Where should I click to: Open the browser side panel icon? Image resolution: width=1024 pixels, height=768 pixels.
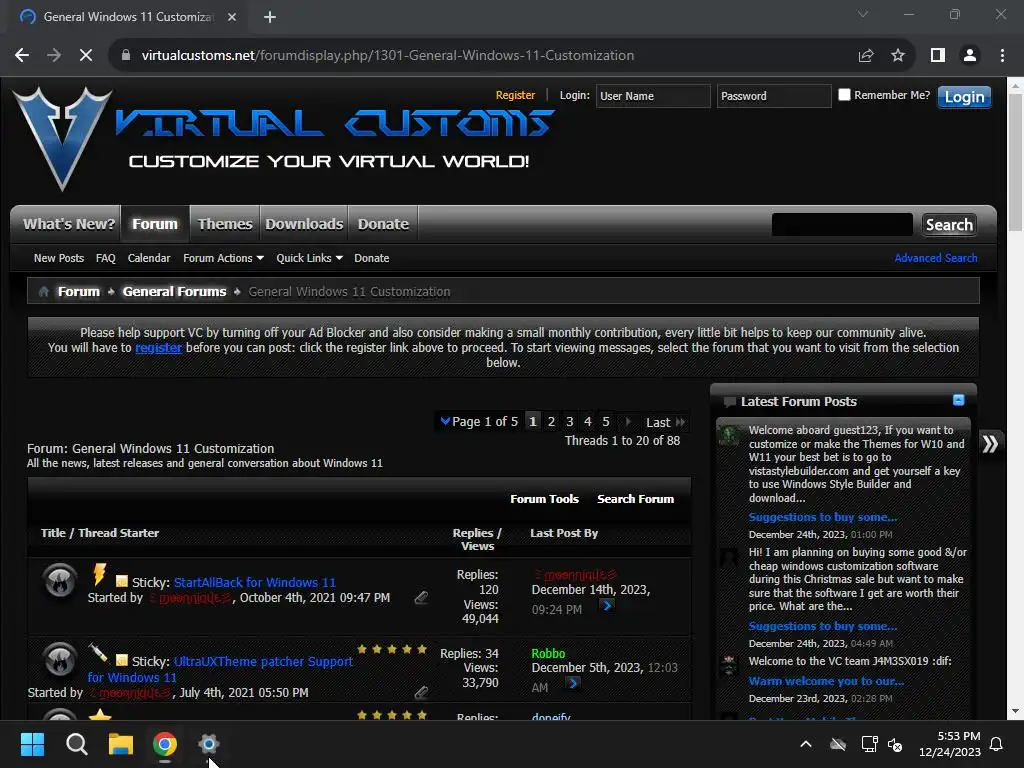point(938,56)
